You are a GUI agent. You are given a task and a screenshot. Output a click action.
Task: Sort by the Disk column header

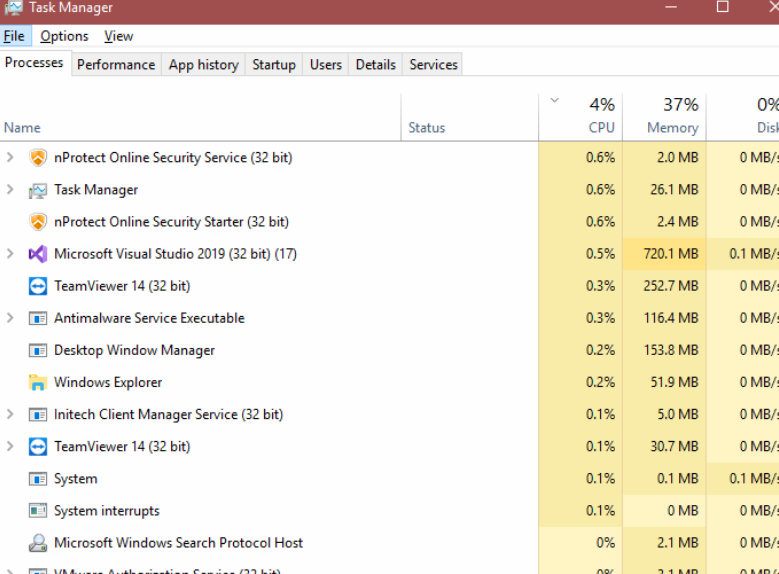pyautogui.click(x=743, y=117)
